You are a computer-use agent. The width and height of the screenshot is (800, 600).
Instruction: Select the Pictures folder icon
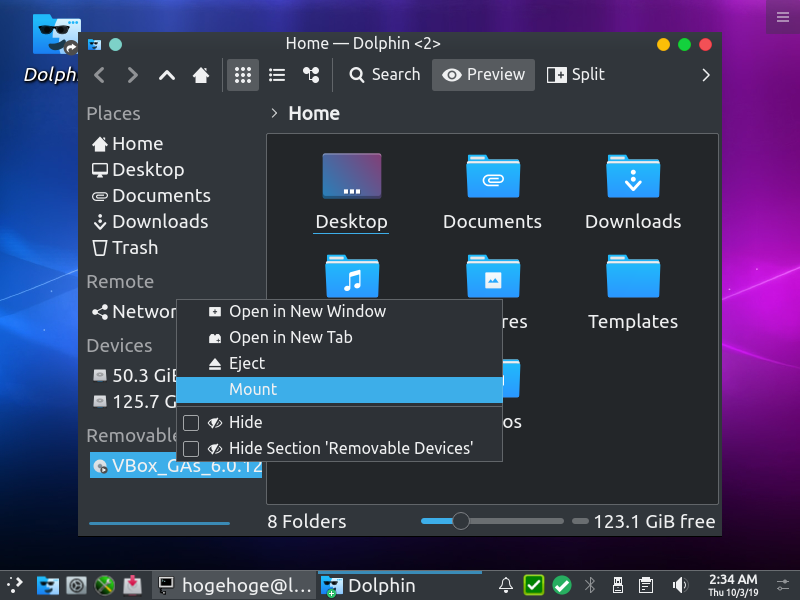click(493, 276)
